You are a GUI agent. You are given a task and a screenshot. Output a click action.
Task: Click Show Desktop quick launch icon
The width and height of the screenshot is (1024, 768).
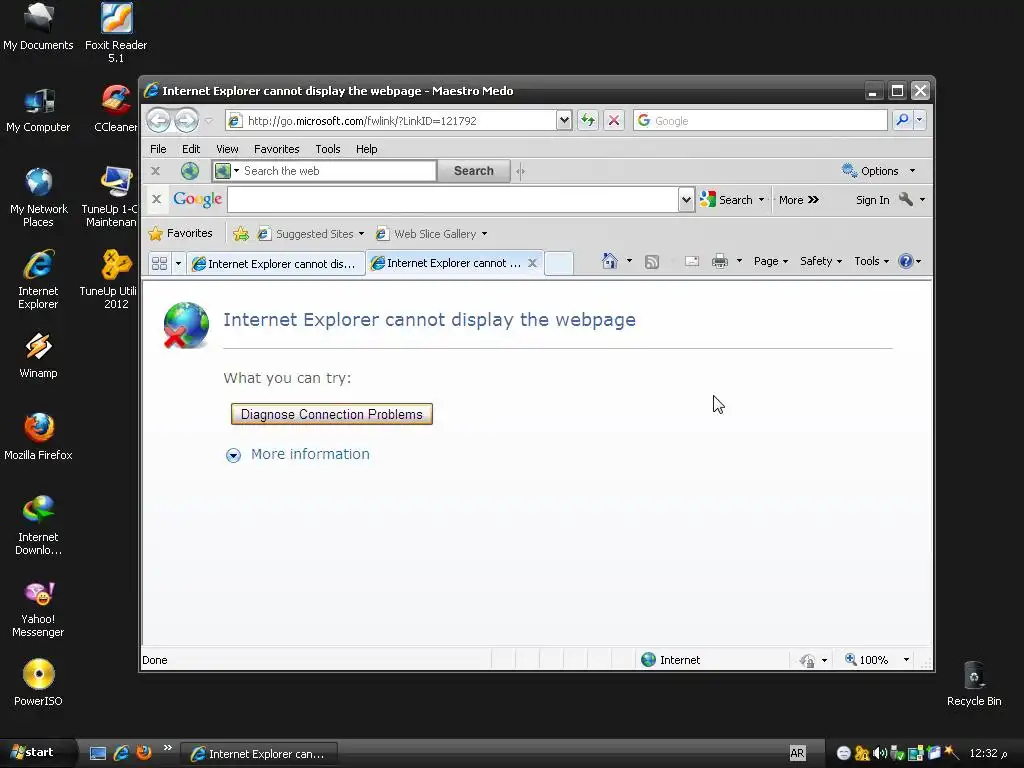point(98,753)
